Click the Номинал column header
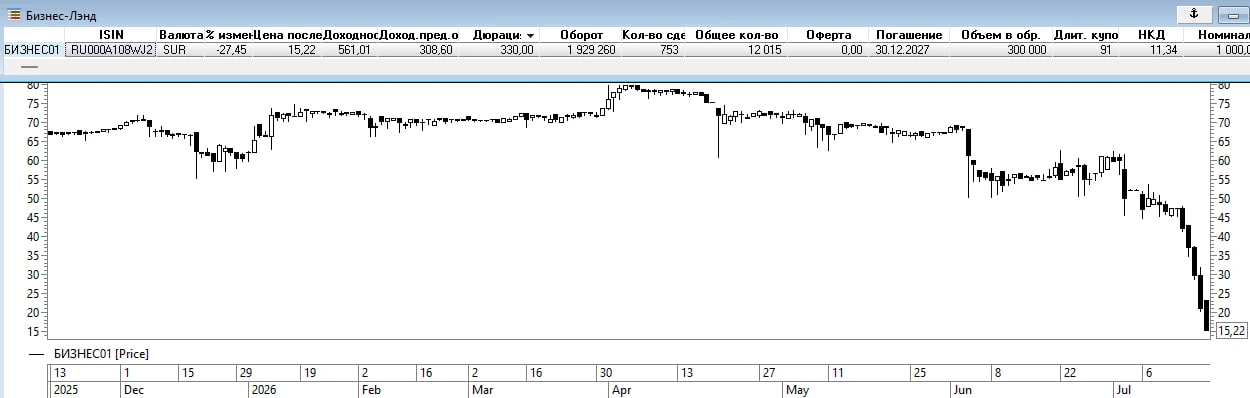Screen dimensions: 1250x398 [x=1217, y=34]
